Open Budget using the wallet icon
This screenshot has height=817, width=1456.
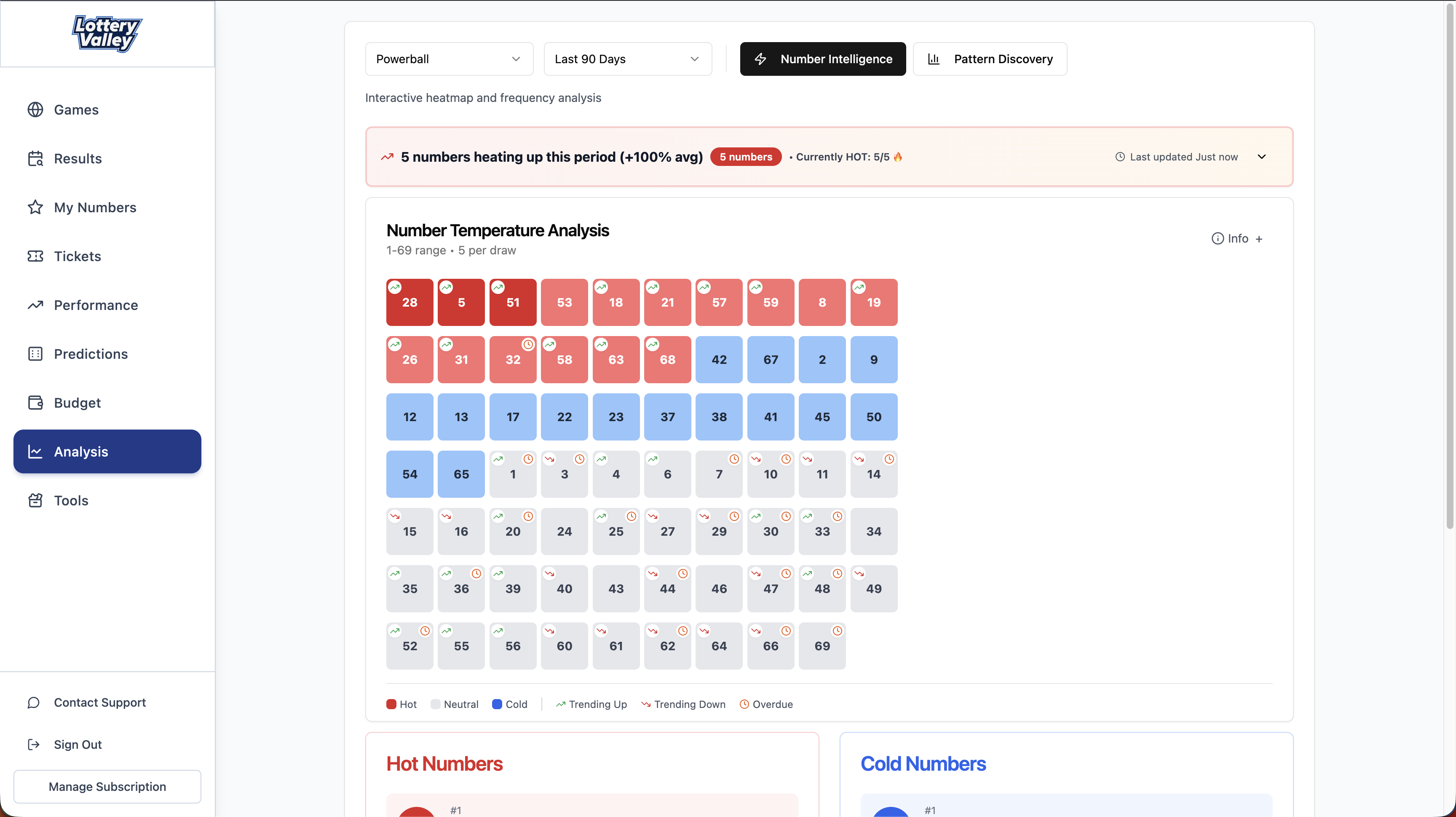35,402
